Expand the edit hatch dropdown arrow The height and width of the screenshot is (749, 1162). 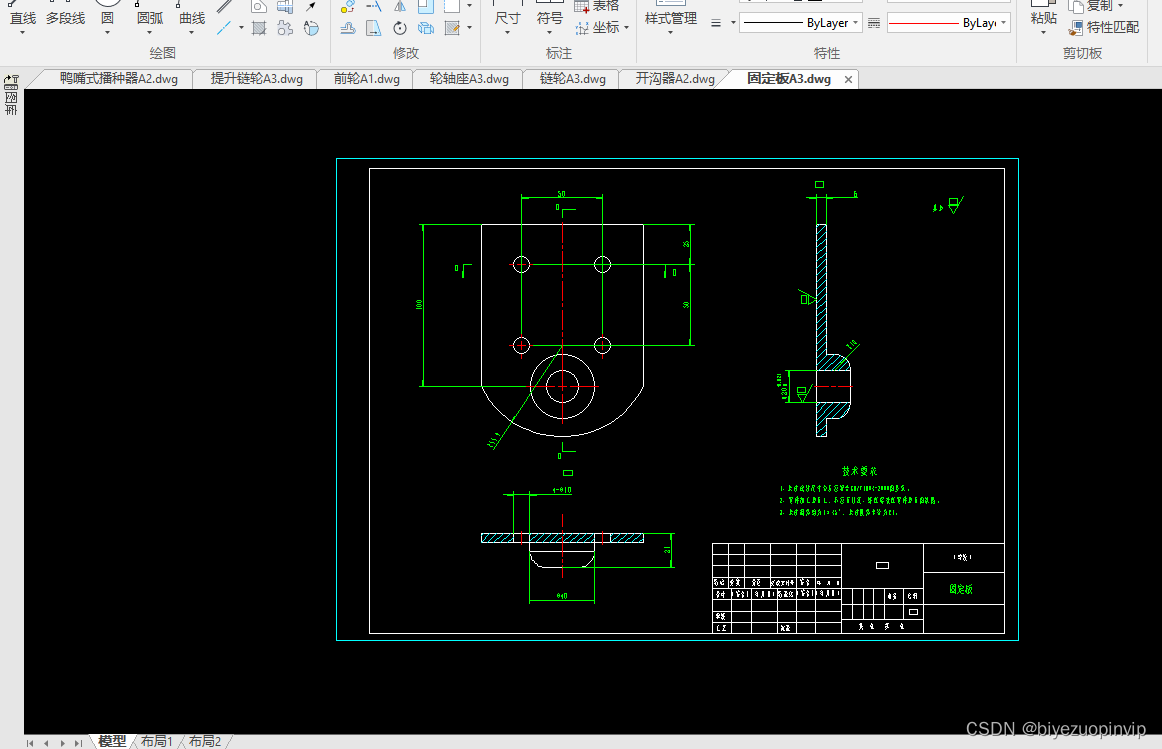click(x=470, y=28)
